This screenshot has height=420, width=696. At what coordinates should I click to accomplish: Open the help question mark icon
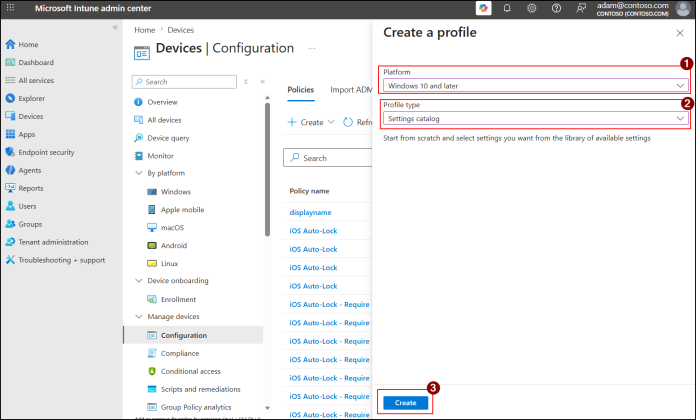point(556,8)
